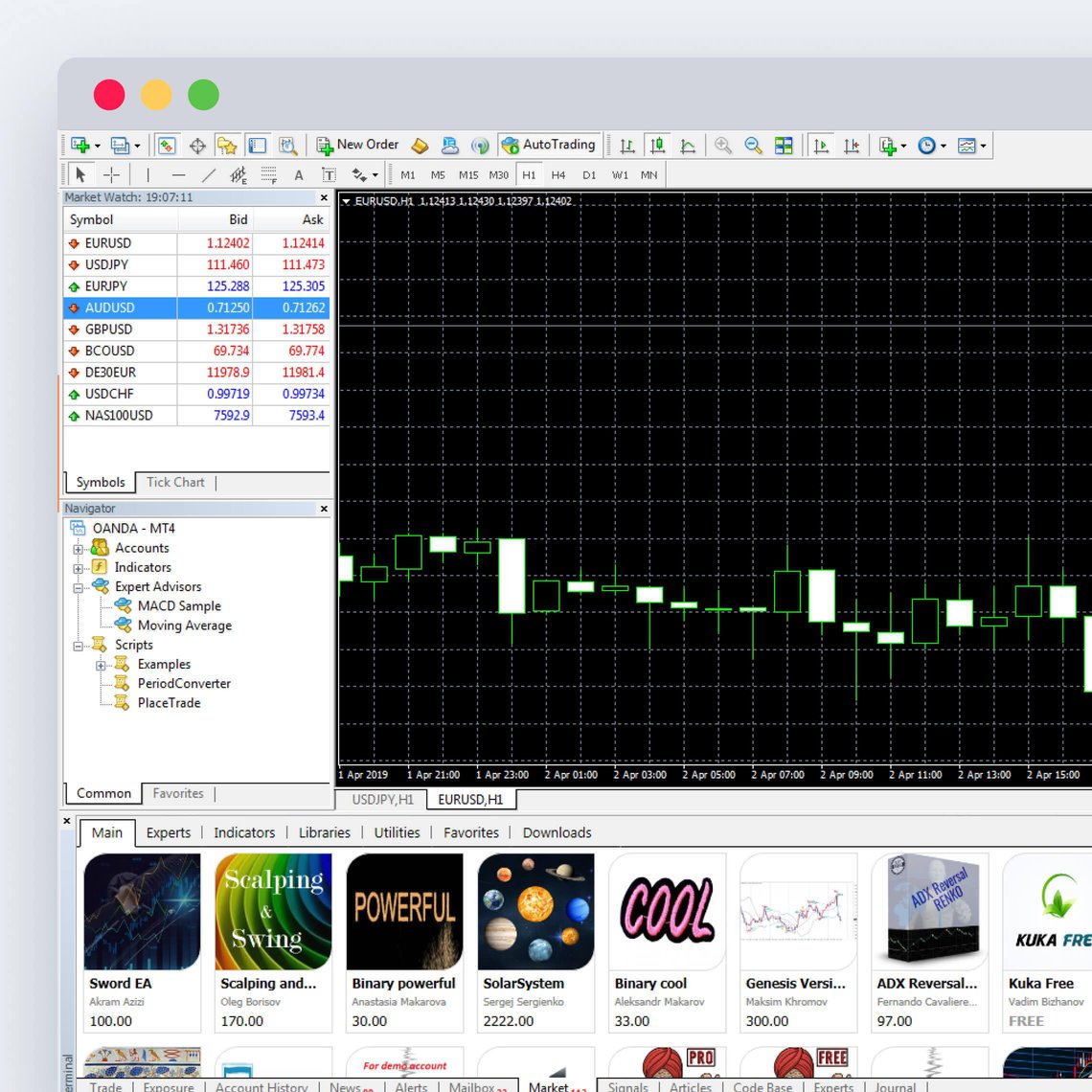Screen dimensions: 1092x1092
Task: Toggle the Market Watch window icon
Action: (167, 146)
